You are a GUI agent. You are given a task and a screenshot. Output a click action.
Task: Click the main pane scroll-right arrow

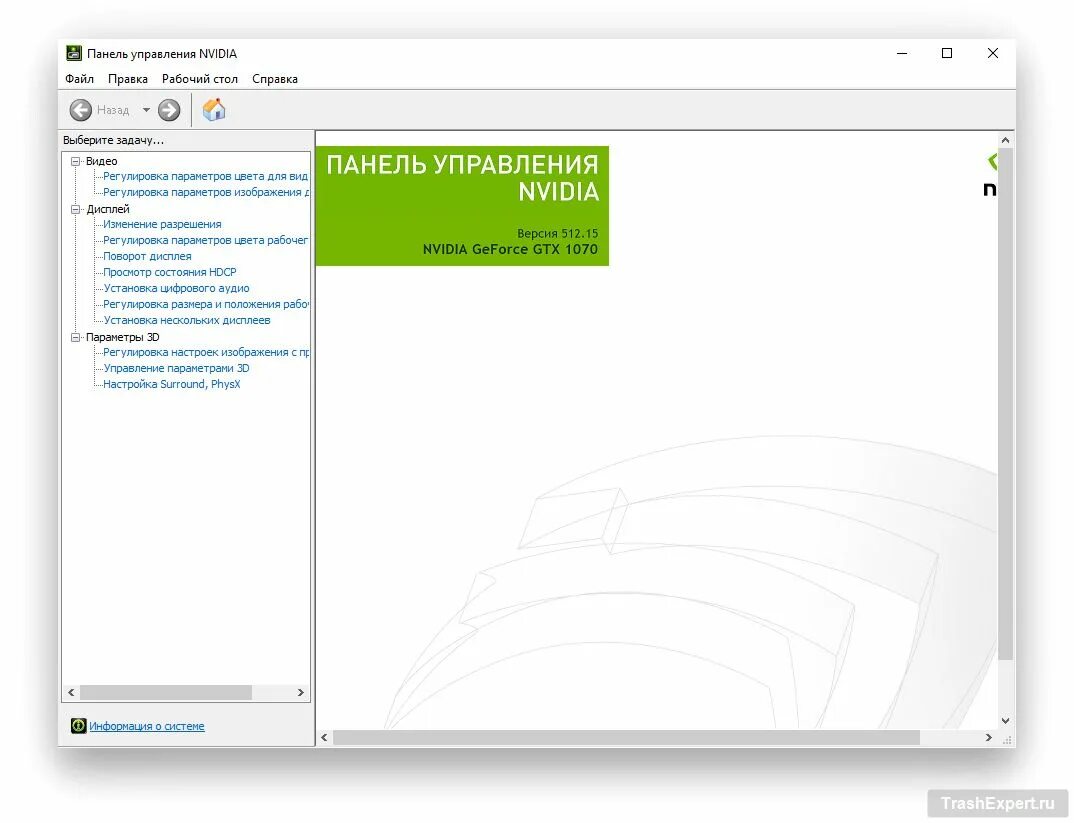988,737
